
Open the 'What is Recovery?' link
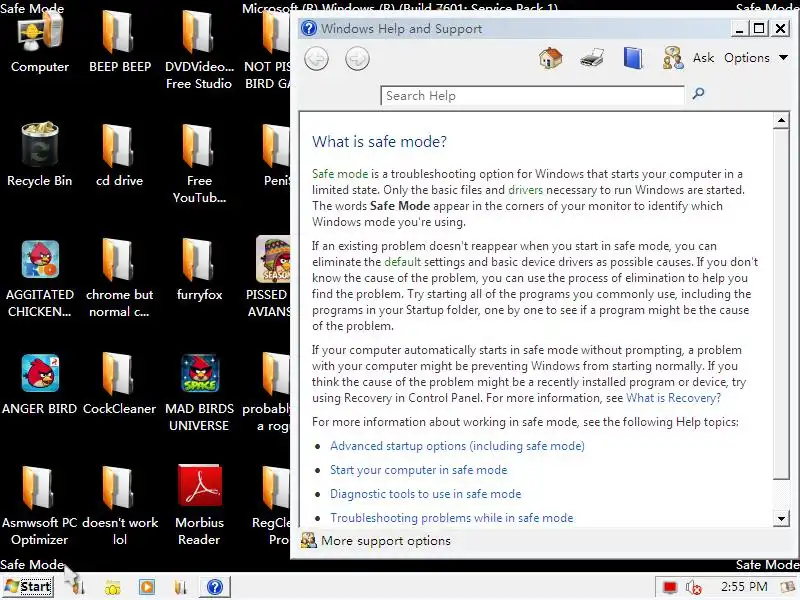coord(673,398)
